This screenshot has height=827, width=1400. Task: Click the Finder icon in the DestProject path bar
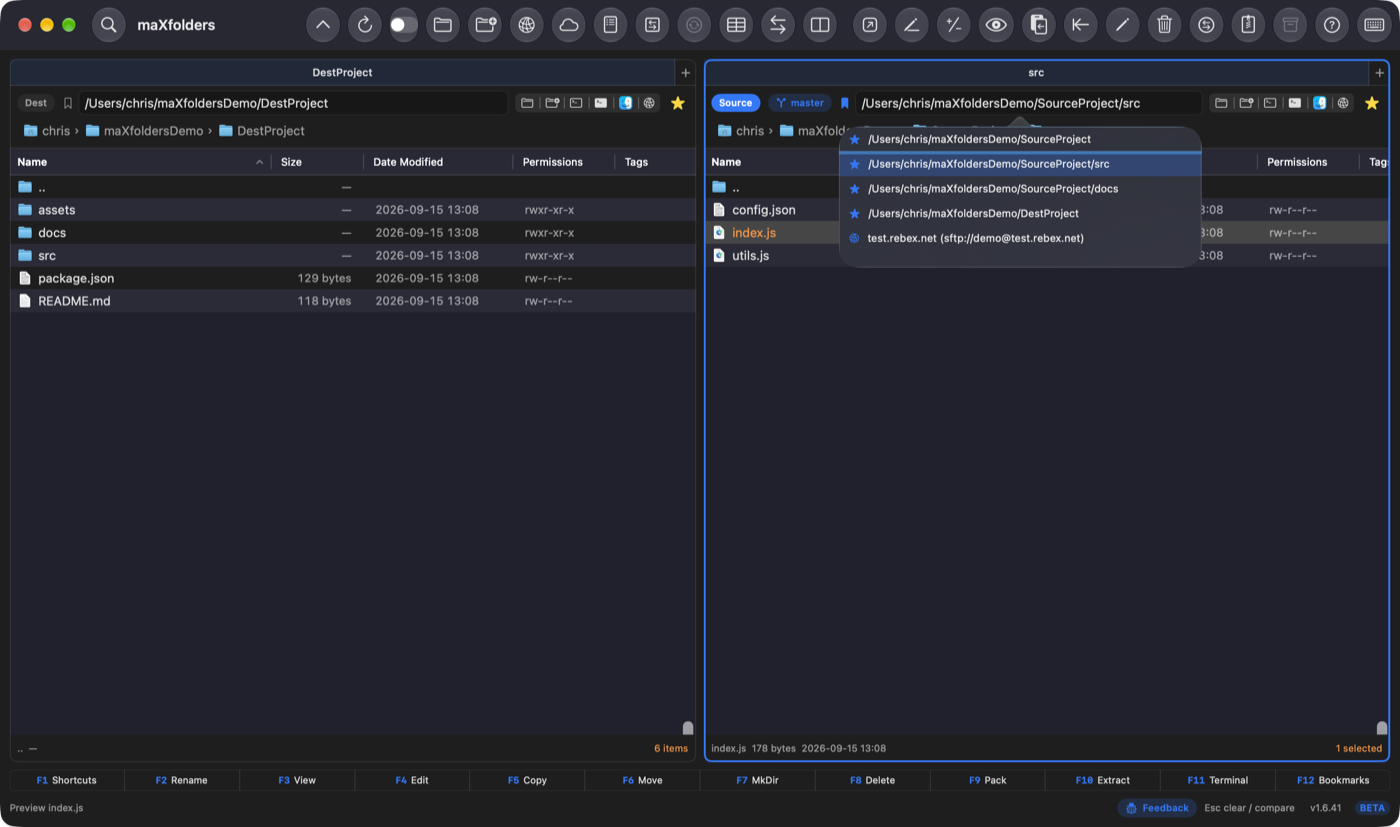tap(625, 103)
